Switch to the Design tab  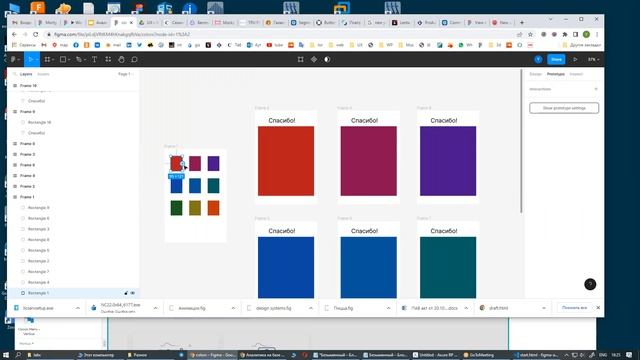click(535, 74)
